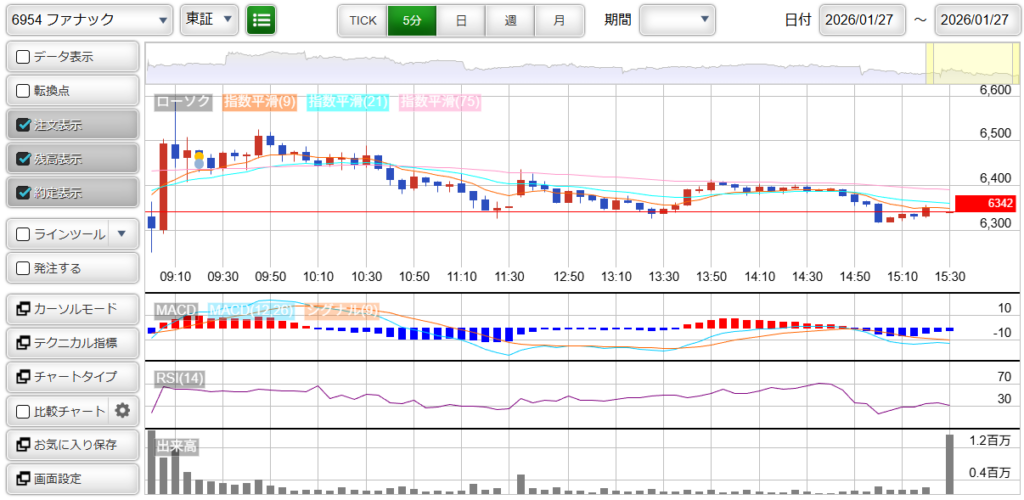
Task: Click the green list view icon
Action: click(x=261, y=19)
